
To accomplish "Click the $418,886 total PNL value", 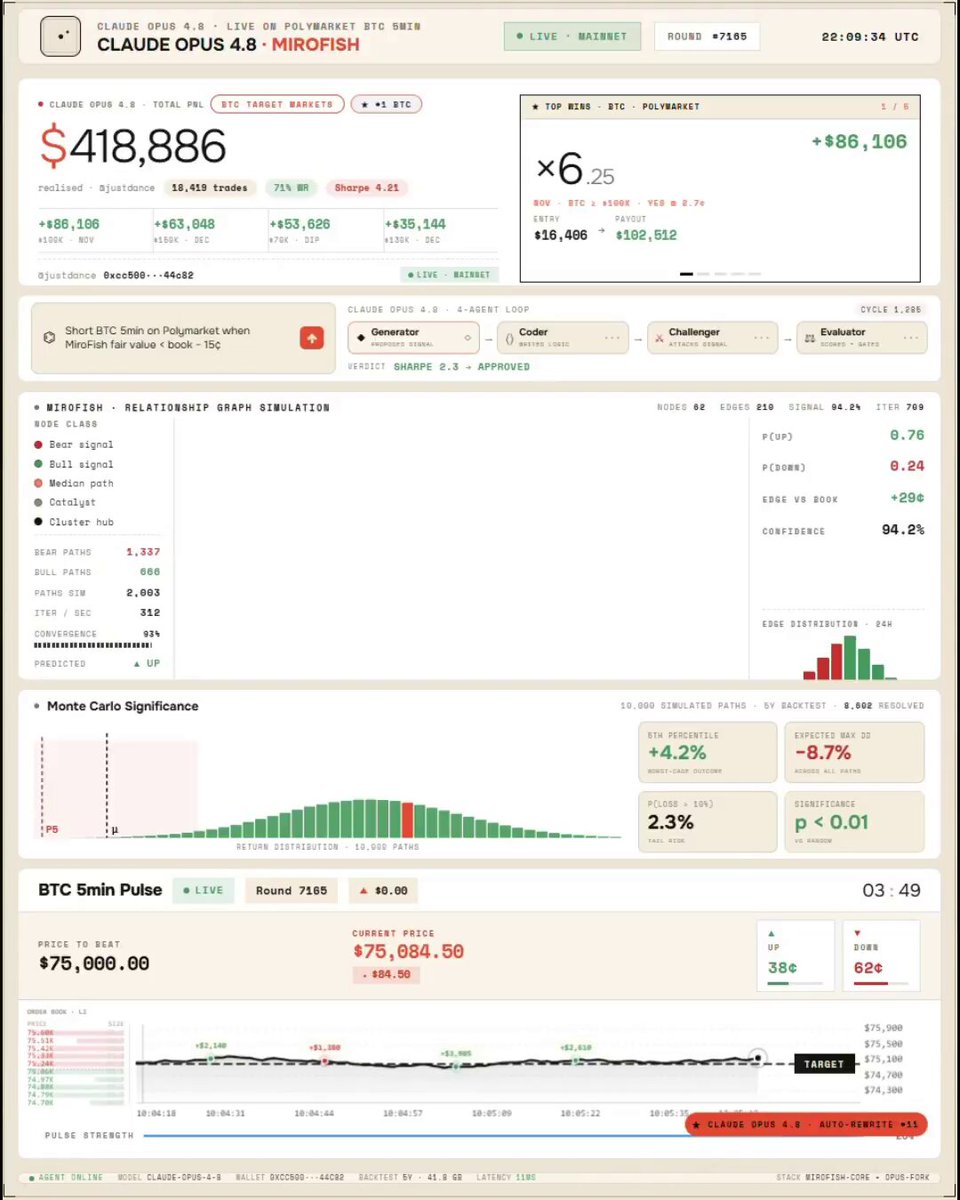I will pyautogui.click(x=133, y=146).
